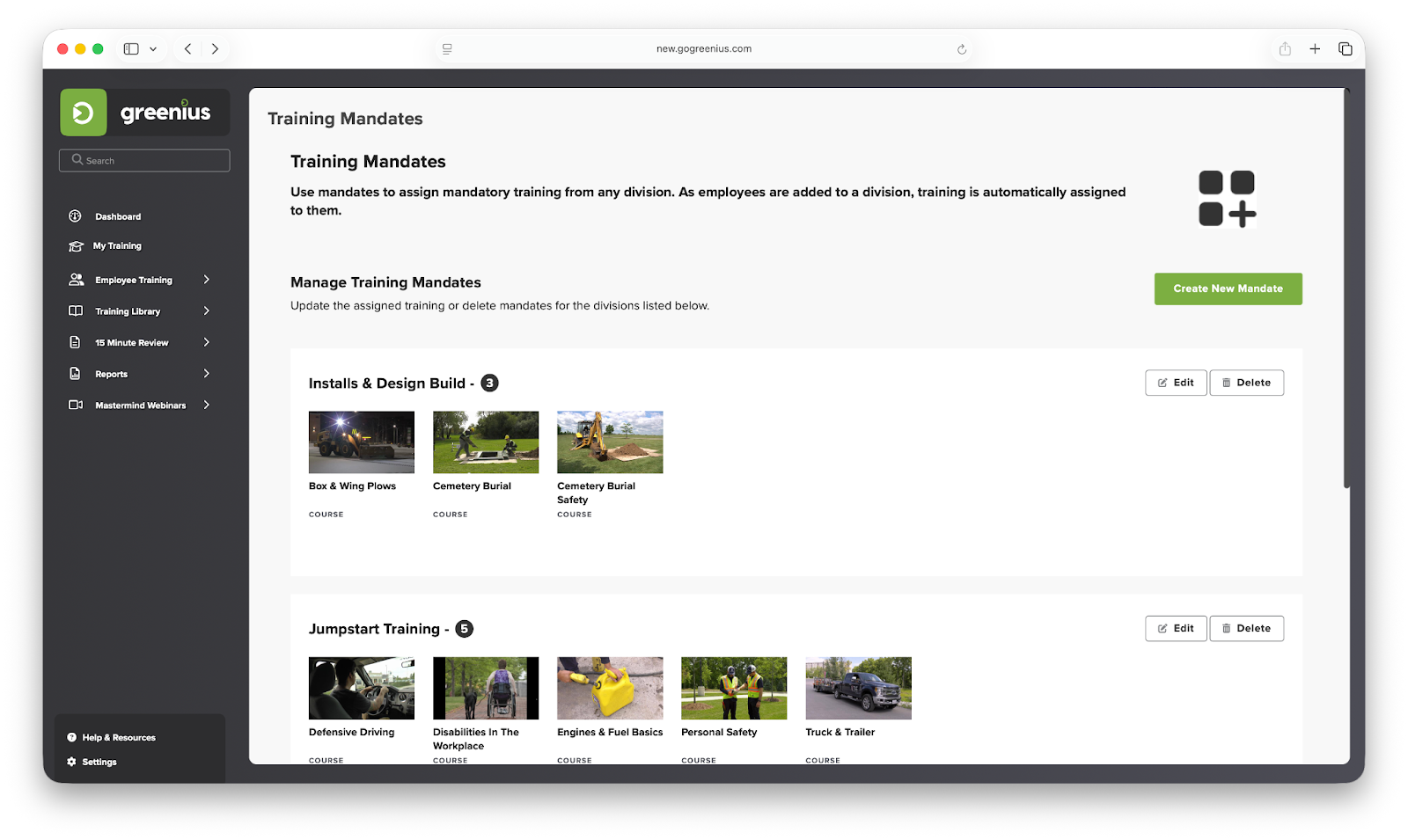Click the Installs & Design Build heading
The height and width of the screenshot is (840, 1408).
(x=387, y=383)
